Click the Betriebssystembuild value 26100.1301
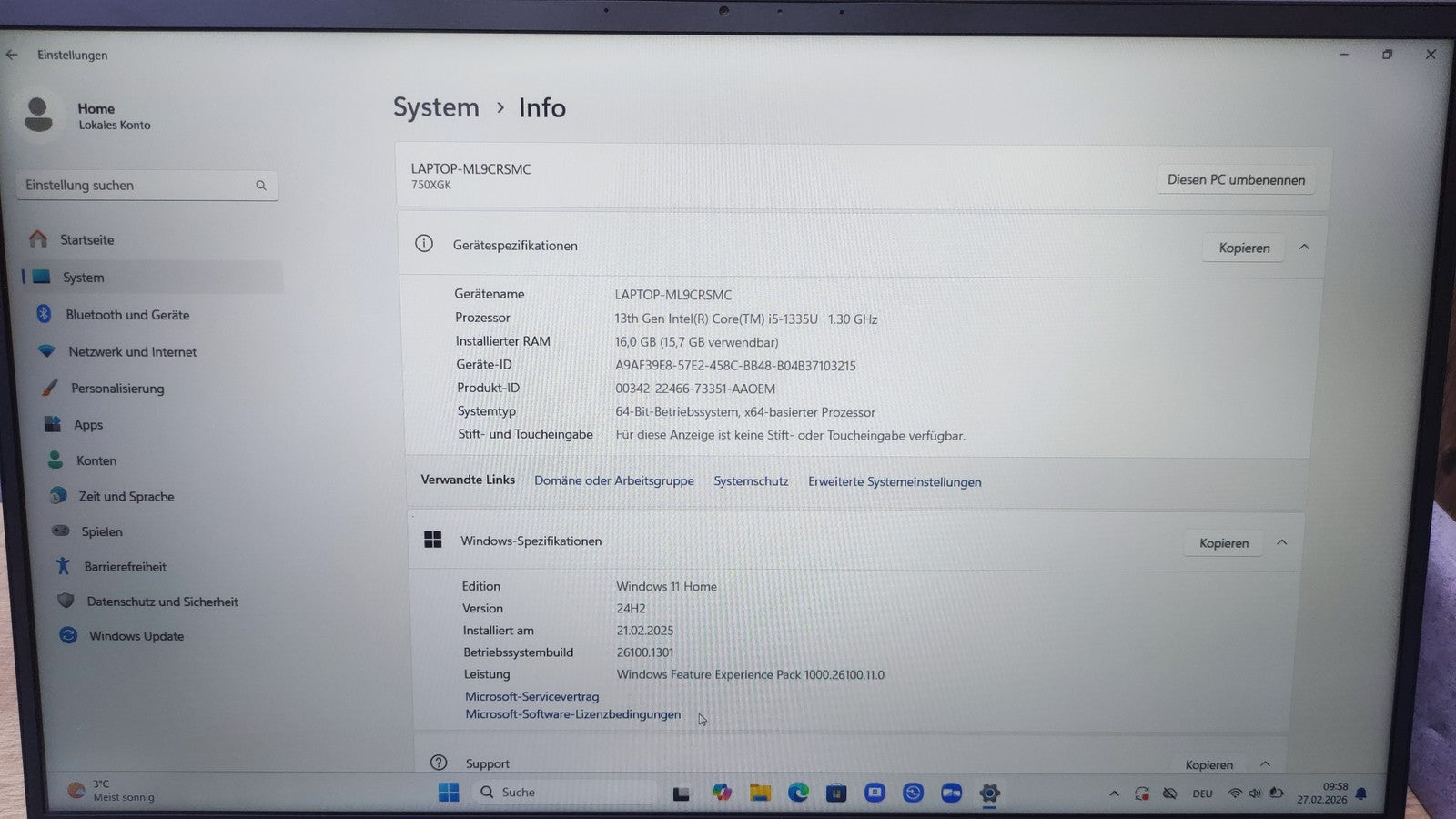The image size is (1456, 819). click(x=645, y=652)
